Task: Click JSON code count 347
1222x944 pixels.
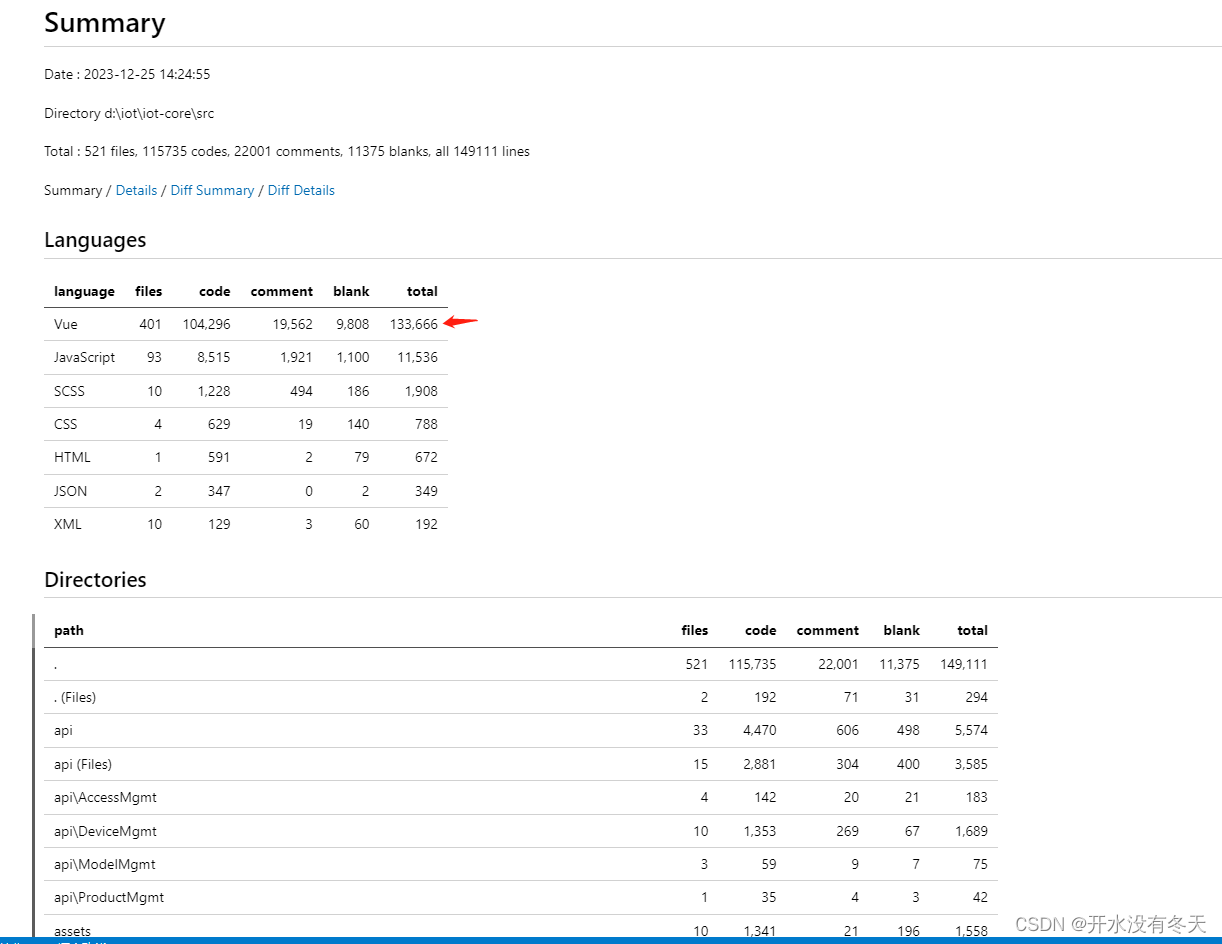Action: pyautogui.click(x=219, y=491)
